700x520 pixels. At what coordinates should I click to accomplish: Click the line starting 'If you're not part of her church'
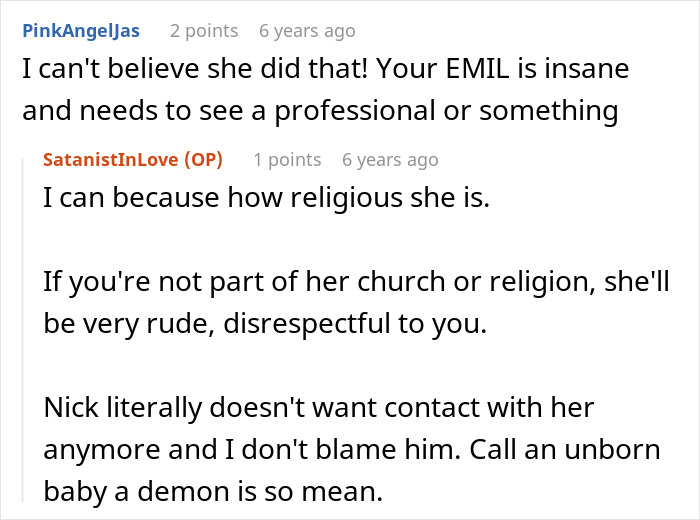pyautogui.click(x=356, y=282)
